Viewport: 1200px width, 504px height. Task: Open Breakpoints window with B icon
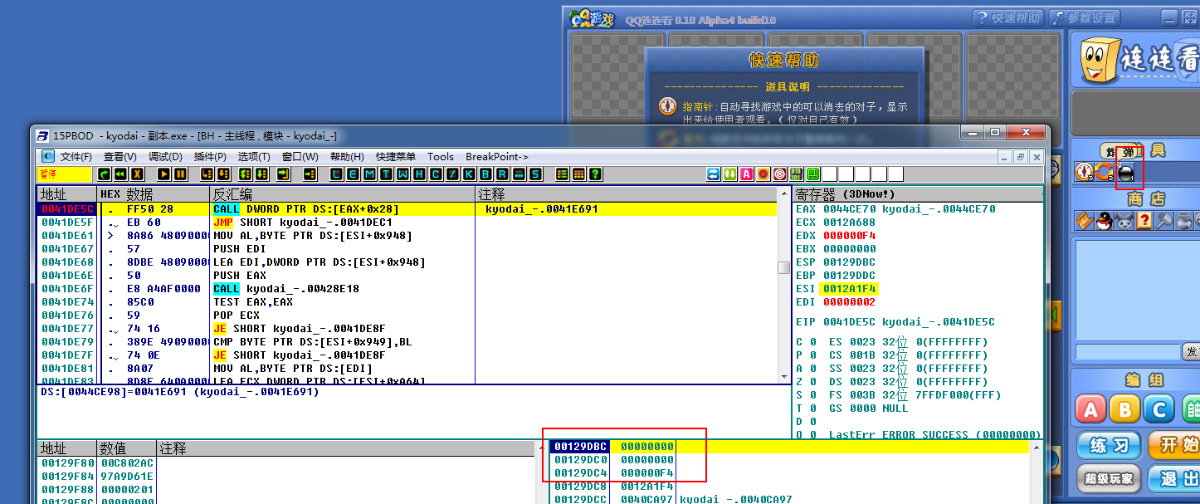pyautogui.click(x=485, y=174)
